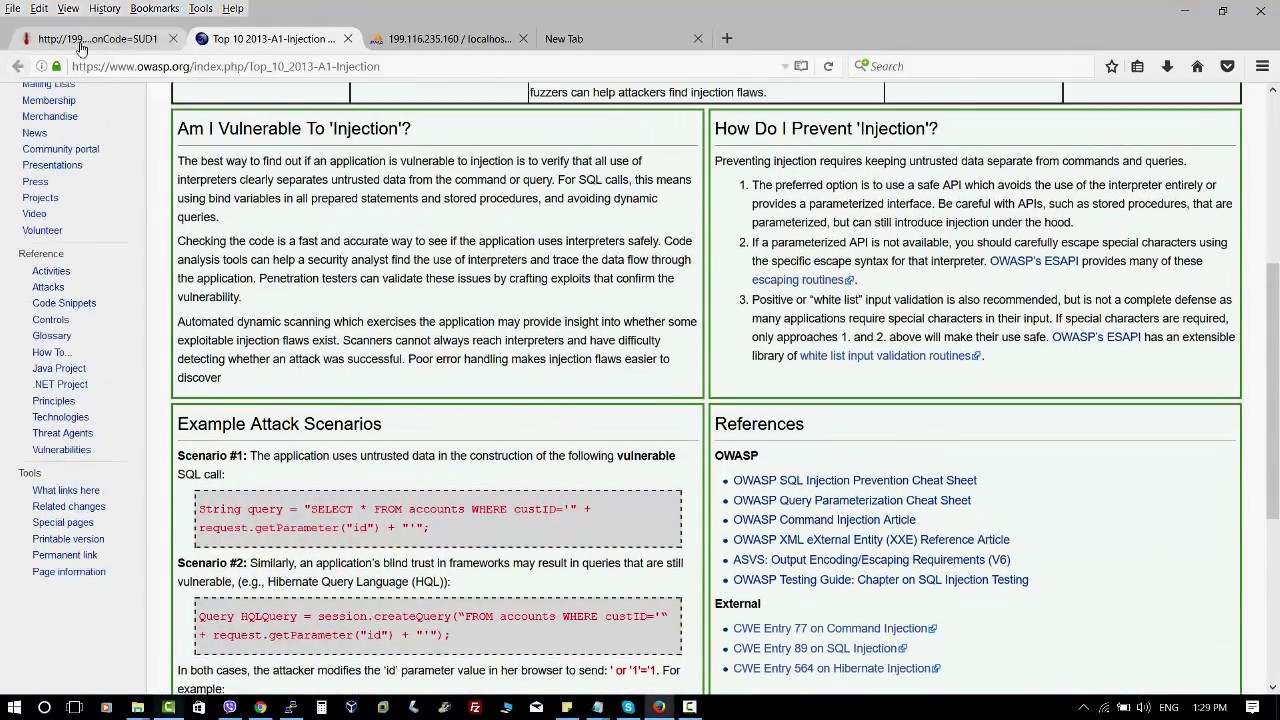
Task: Open Cortana search circle in taskbar
Action: click(44, 707)
